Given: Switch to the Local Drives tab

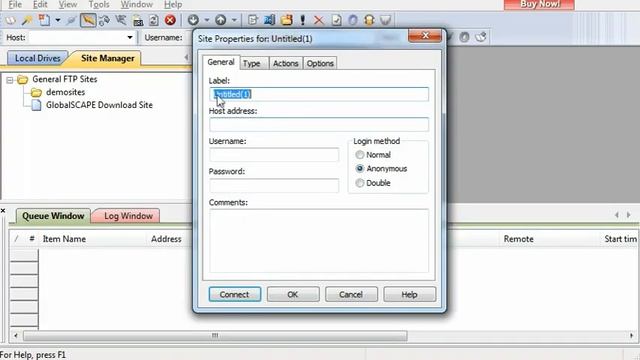Looking at the screenshot, I should [x=38, y=58].
